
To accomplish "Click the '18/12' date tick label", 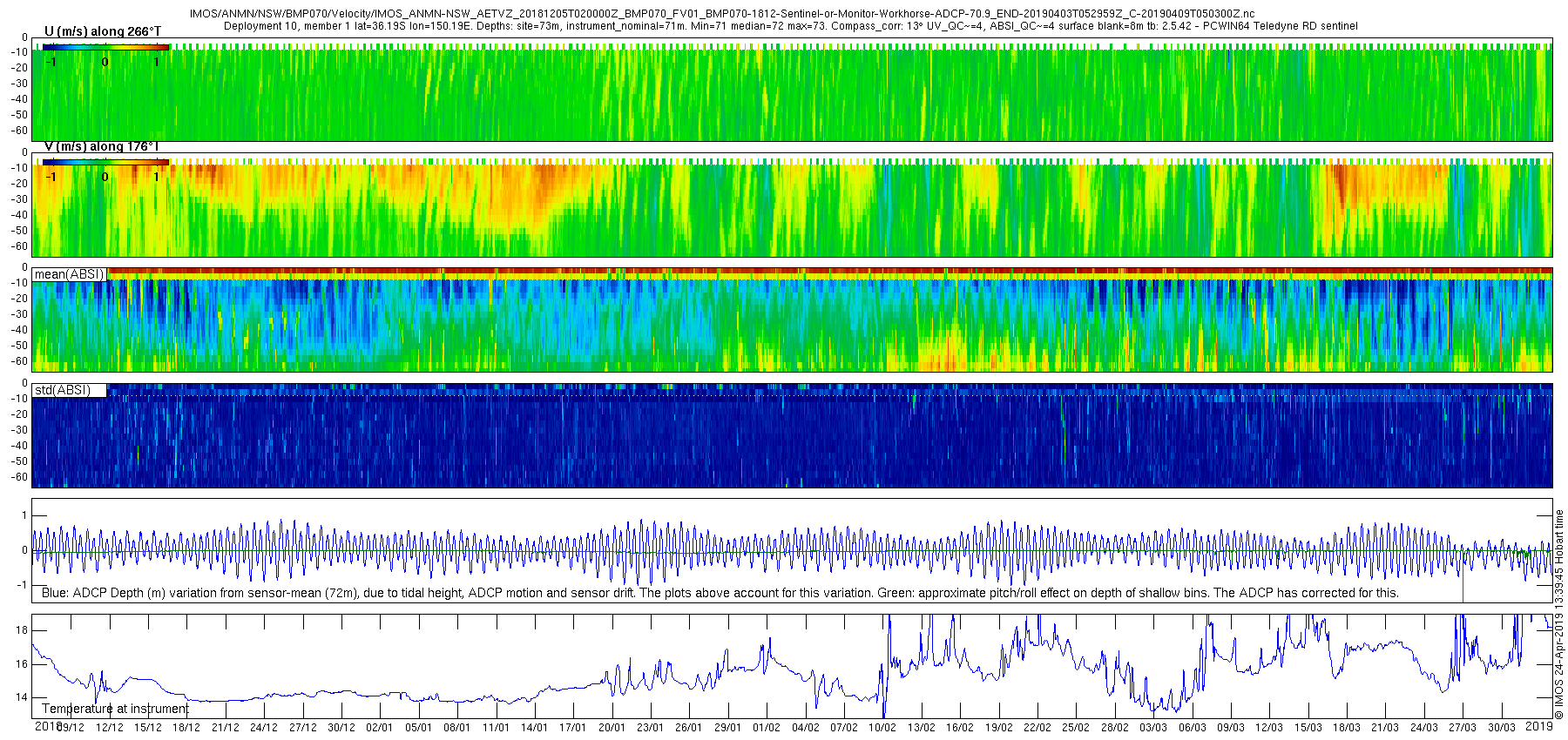I will [x=186, y=728].
